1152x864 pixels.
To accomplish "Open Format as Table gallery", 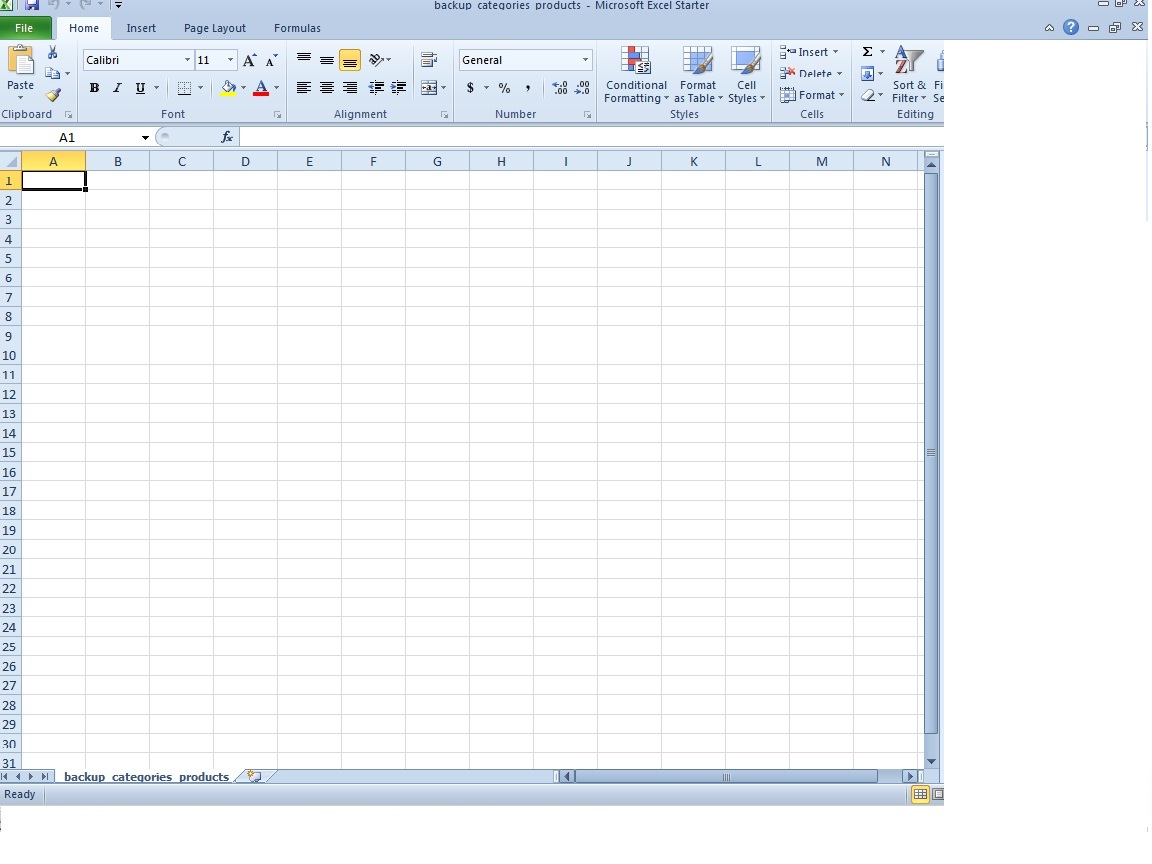I will click(x=698, y=75).
